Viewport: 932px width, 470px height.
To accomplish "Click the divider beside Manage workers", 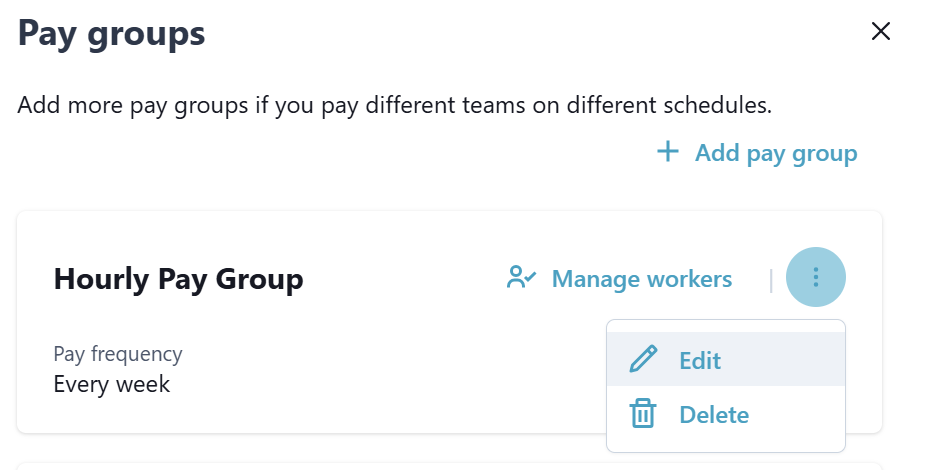I will coord(771,280).
